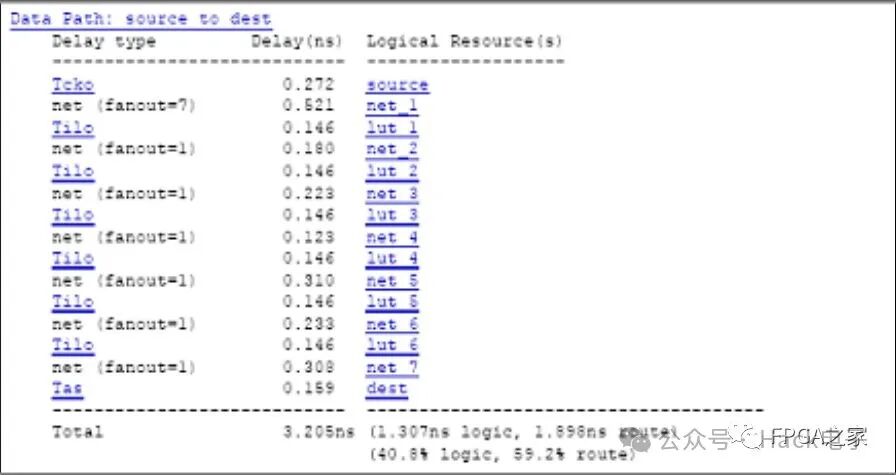
Task: Open the net_2 resource link
Action: [x=392, y=149]
